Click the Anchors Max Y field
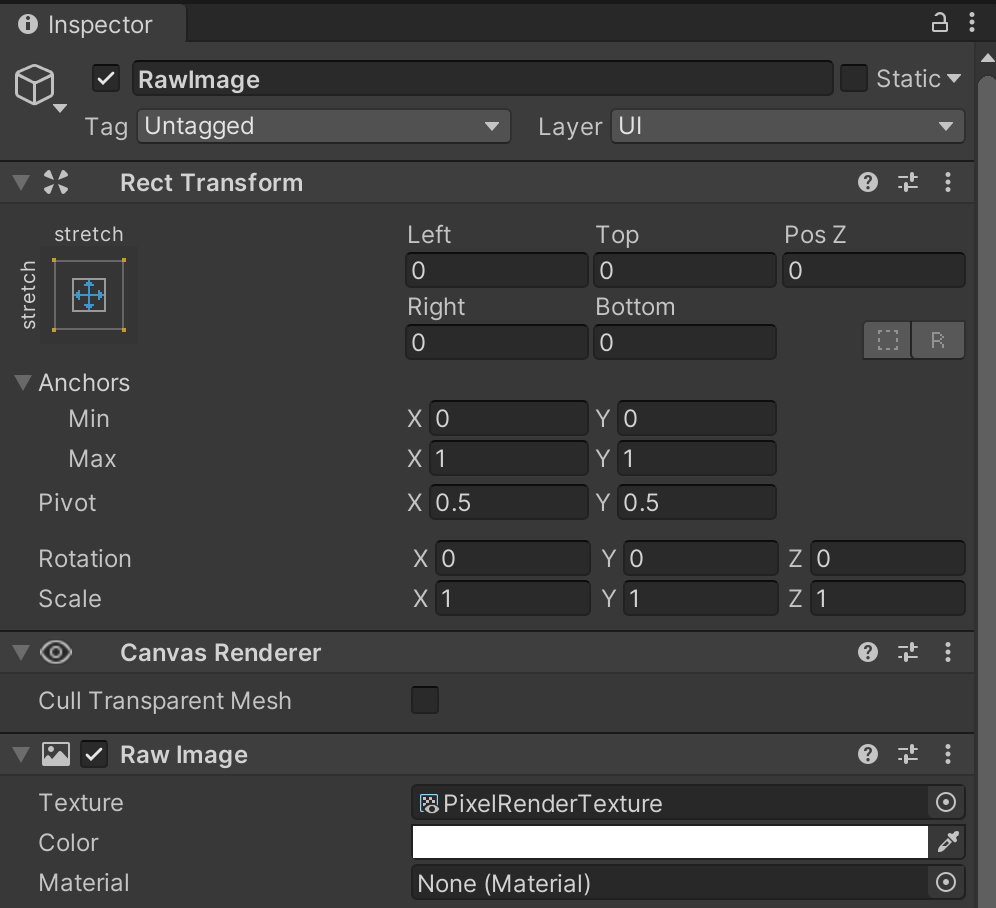The image size is (996, 908). pos(697,458)
